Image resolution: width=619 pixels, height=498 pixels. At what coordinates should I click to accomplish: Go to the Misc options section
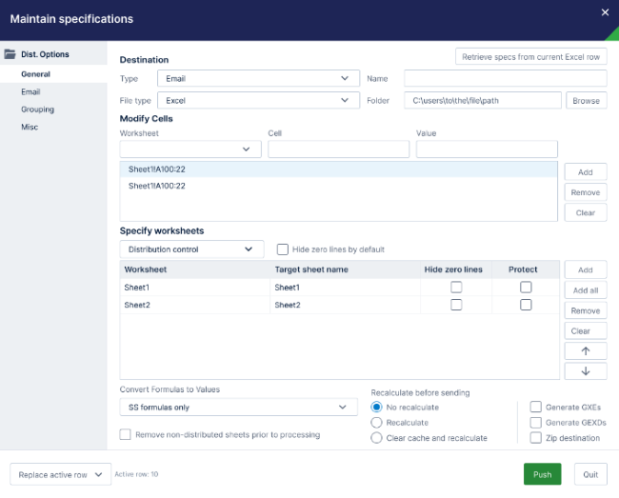[30, 127]
